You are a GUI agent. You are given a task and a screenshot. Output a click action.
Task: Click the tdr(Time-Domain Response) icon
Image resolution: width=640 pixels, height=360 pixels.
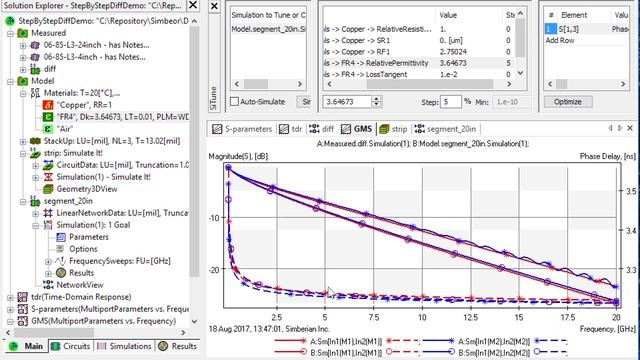click(22, 297)
